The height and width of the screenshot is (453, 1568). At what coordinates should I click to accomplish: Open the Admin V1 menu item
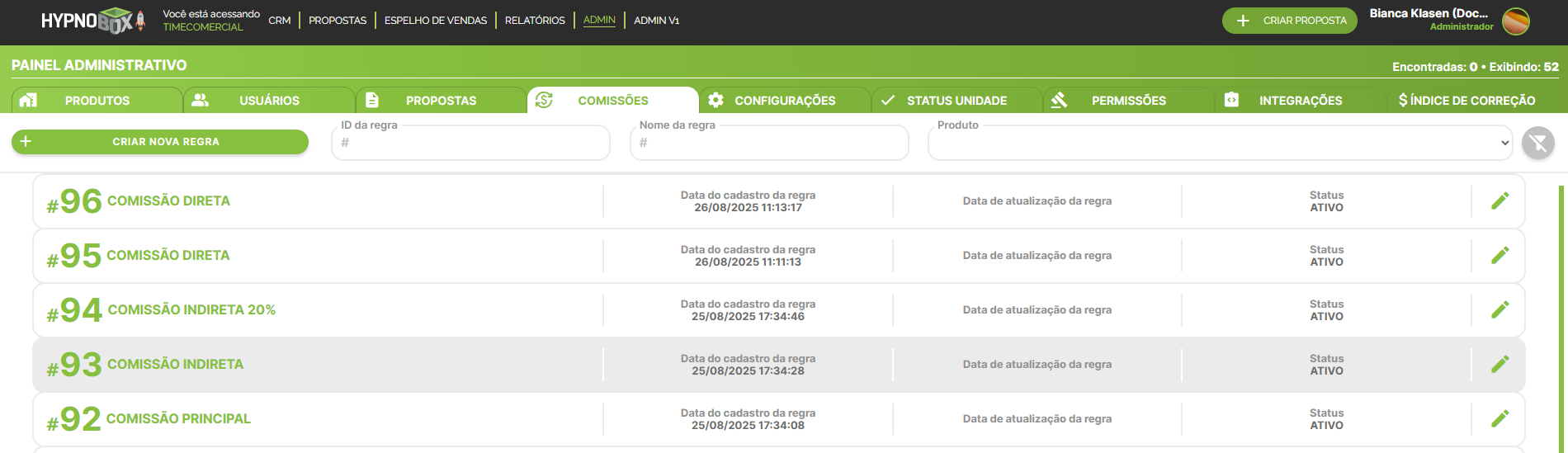tap(657, 21)
